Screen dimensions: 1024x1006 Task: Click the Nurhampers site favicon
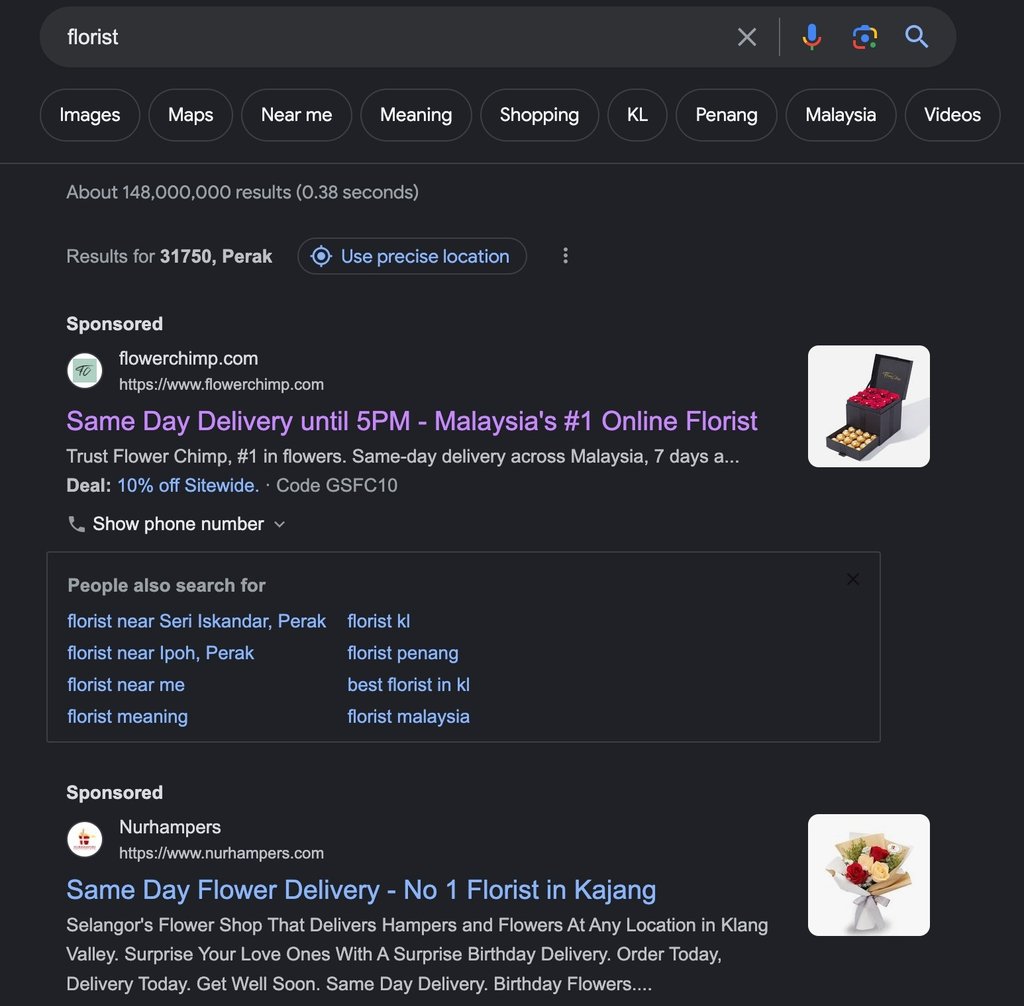point(84,839)
